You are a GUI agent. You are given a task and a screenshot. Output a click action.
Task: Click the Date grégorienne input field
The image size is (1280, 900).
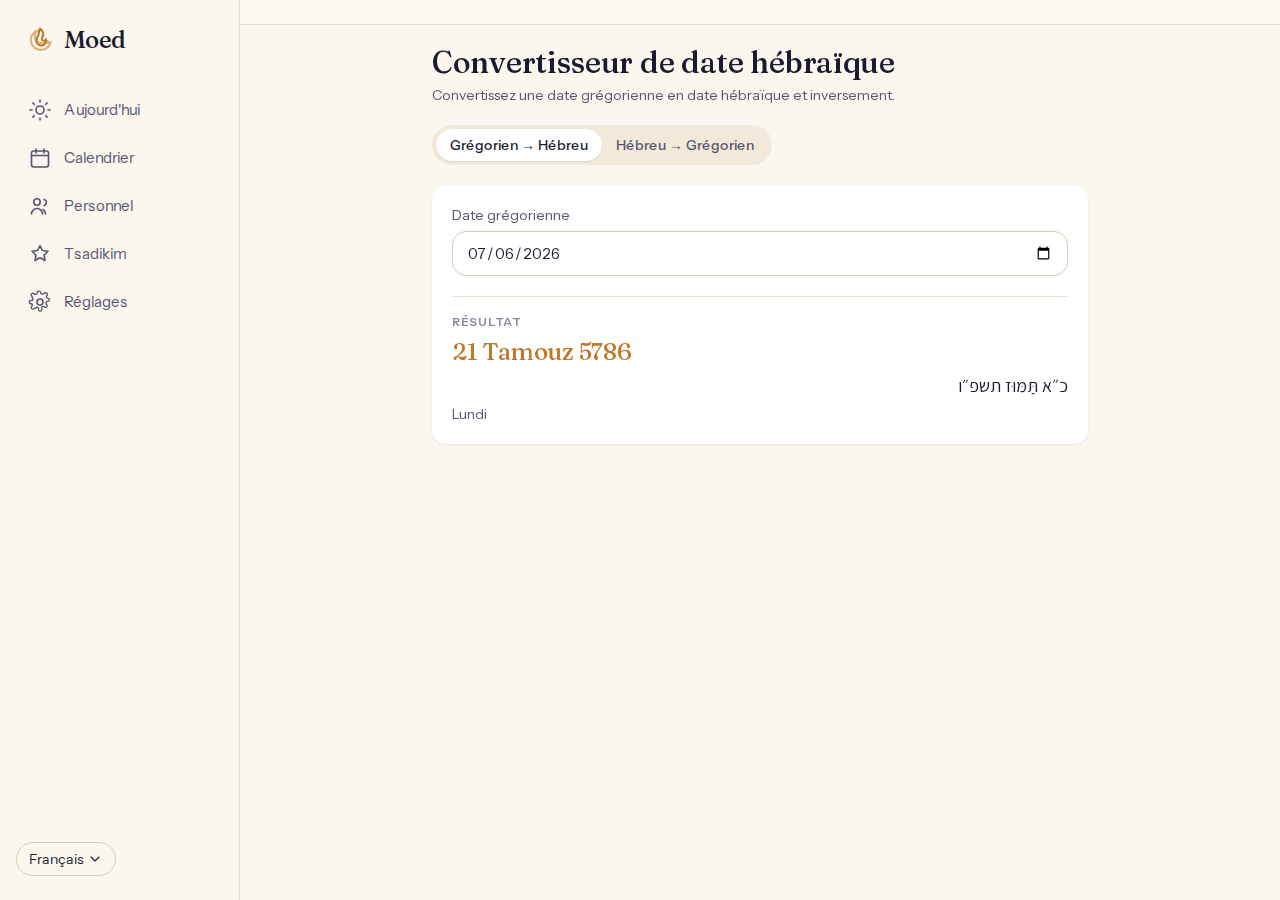tap(760, 254)
